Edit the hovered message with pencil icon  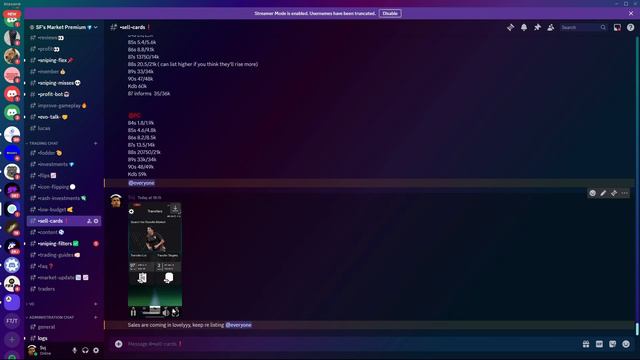pos(603,193)
